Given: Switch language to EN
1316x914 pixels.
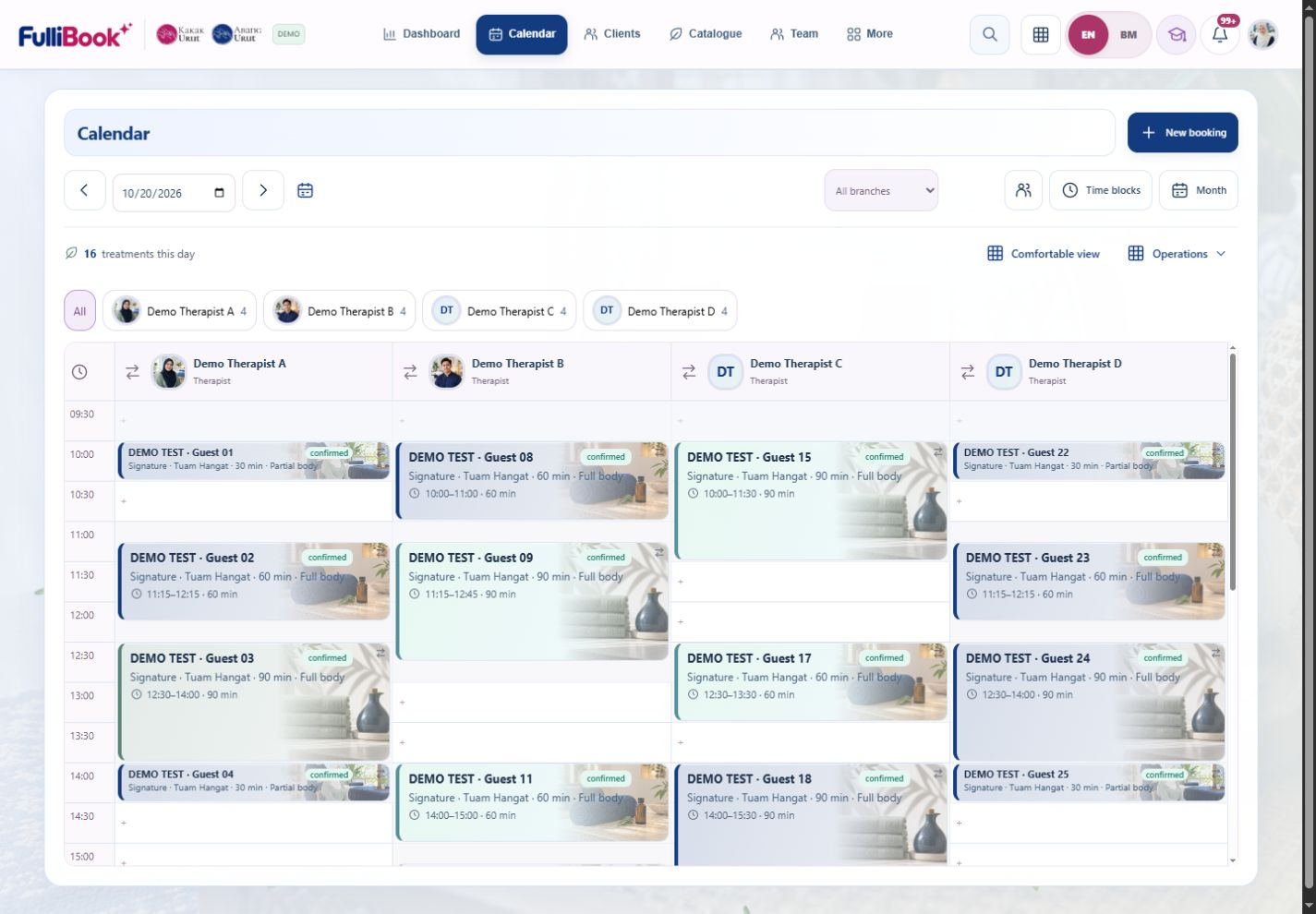Looking at the screenshot, I should click(1088, 35).
